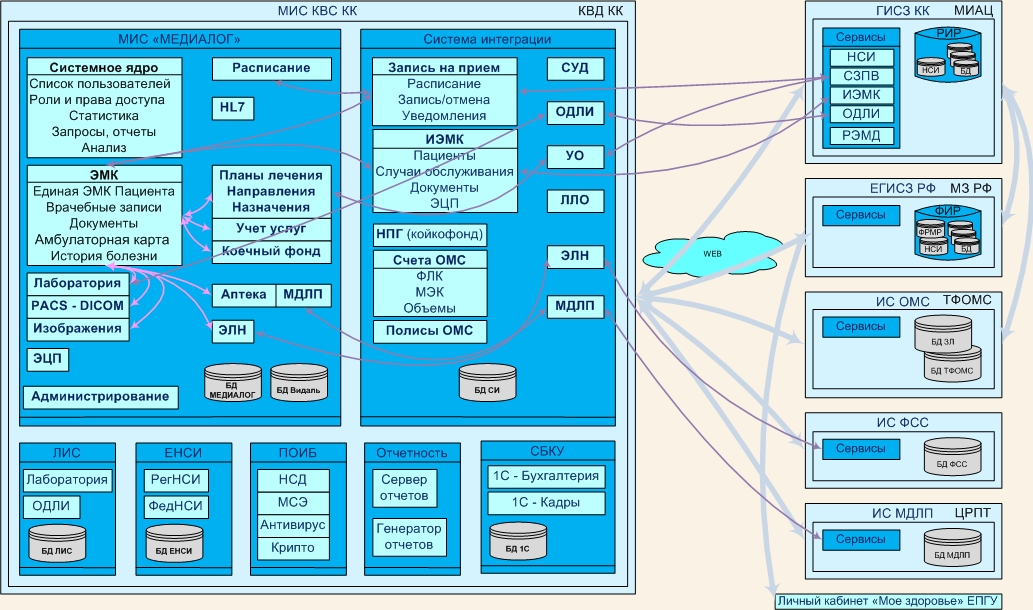Screen dimensions: 1033x610
Task: Click the БД 1С database cylinder
Action: click(518, 541)
